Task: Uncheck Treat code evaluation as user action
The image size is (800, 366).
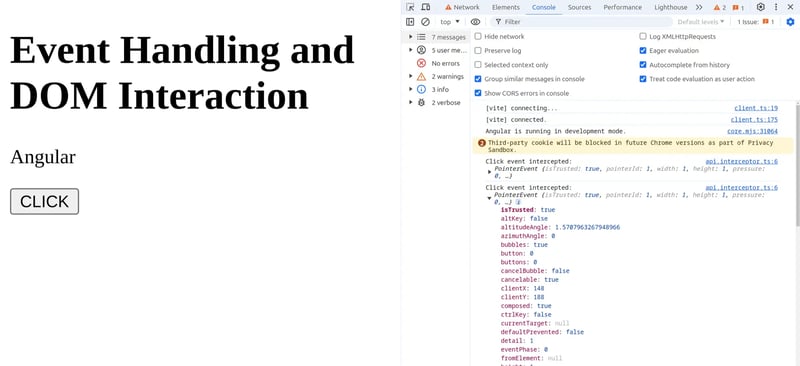Action: [643, 79]
